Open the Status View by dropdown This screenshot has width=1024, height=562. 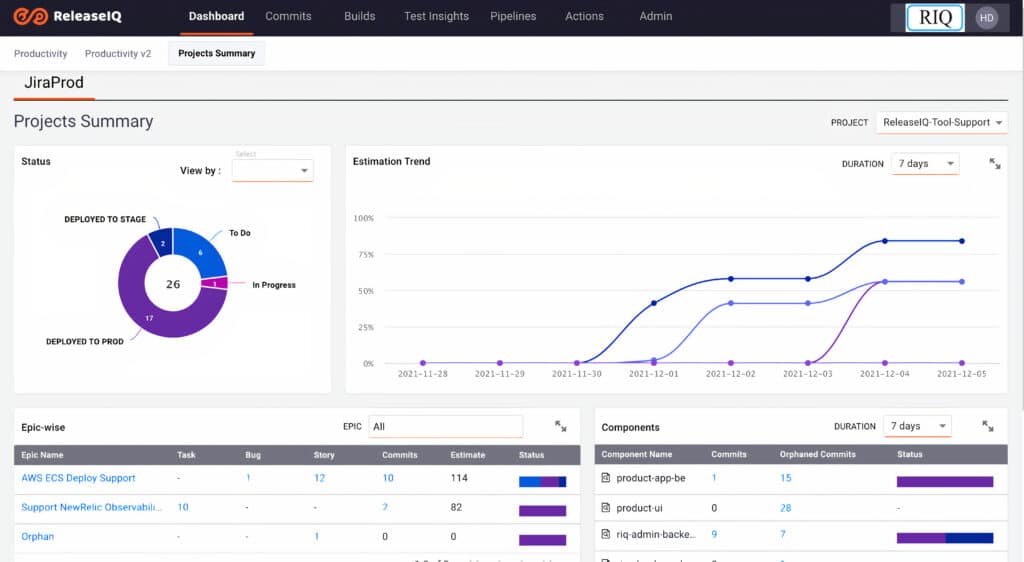point(272,170)
